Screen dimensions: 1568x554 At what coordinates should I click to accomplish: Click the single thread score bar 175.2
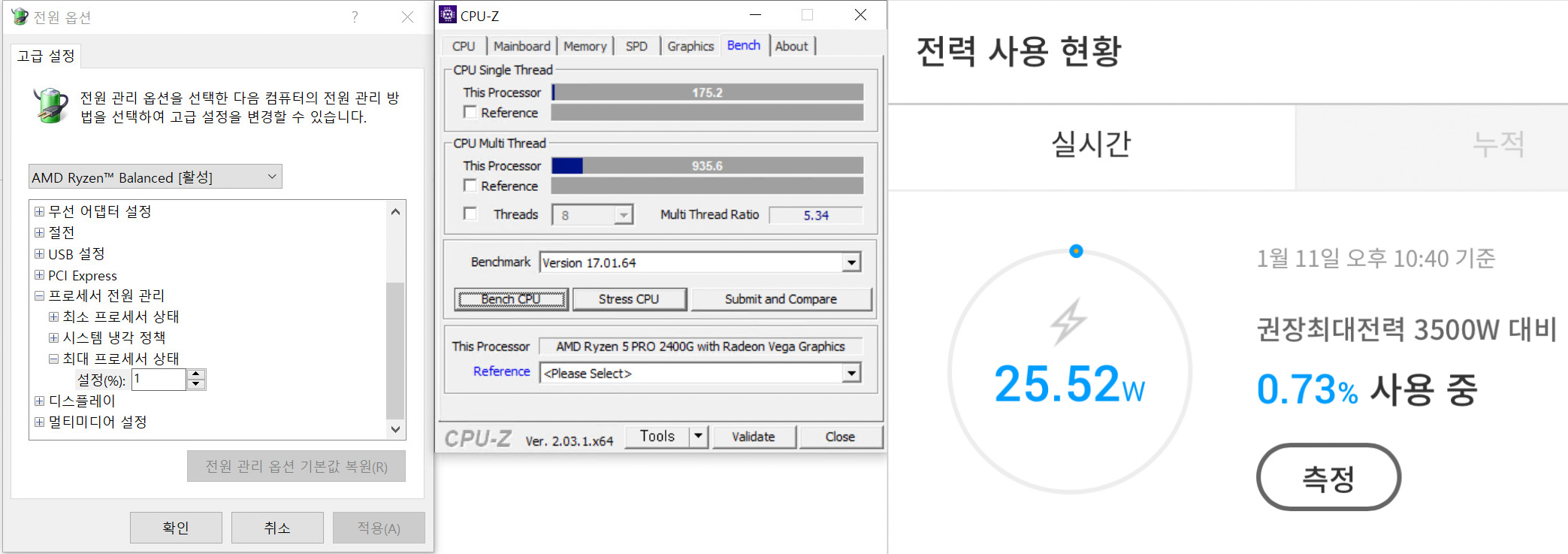[x=707, y=92]
